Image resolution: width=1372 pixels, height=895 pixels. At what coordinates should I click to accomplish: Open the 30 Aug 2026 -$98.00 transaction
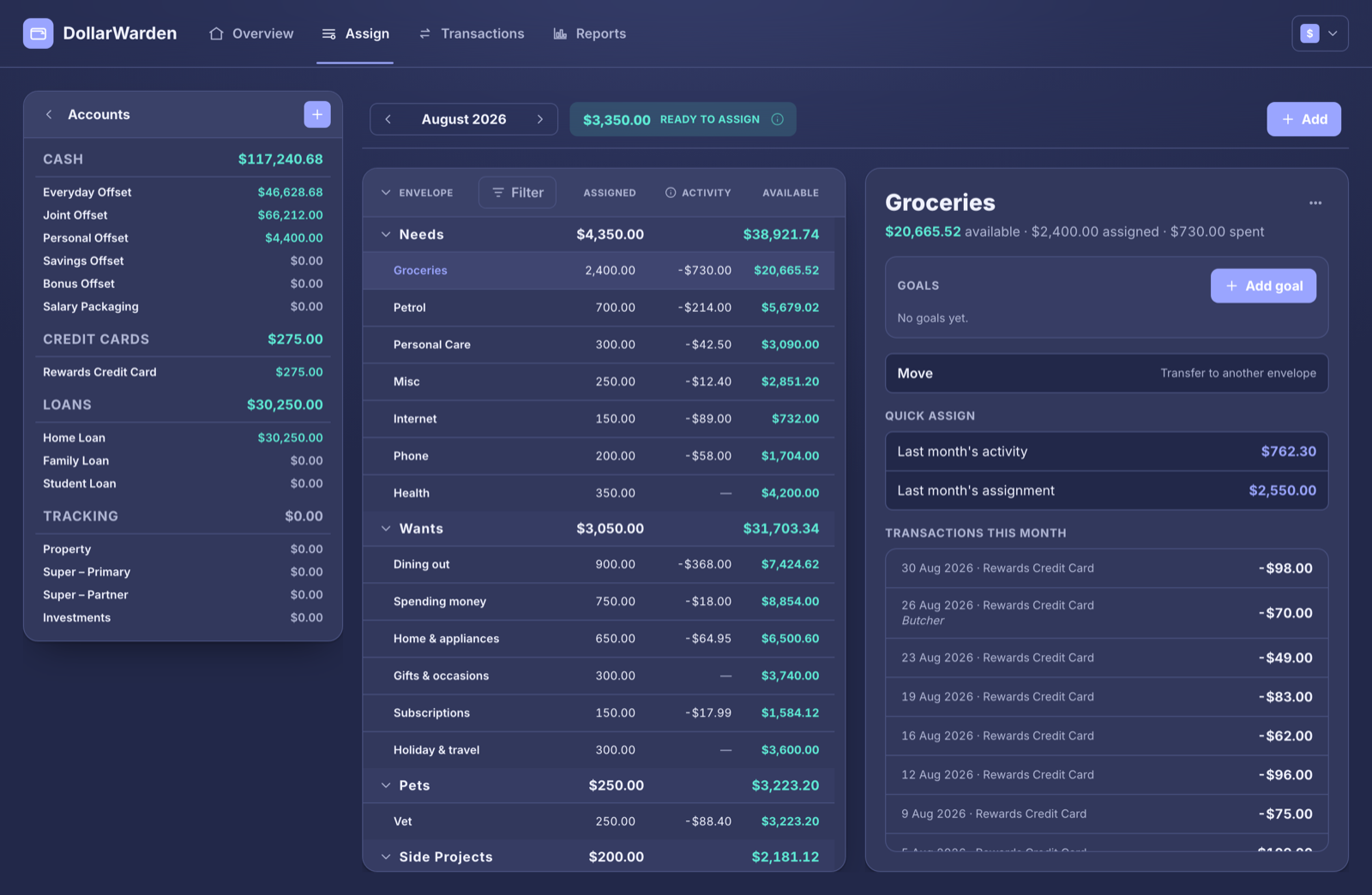tap(1106, 568)
